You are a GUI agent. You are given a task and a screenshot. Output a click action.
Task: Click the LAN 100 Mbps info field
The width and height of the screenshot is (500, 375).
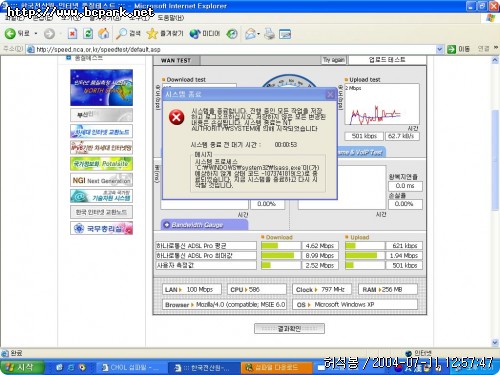[x=192, y=289]
